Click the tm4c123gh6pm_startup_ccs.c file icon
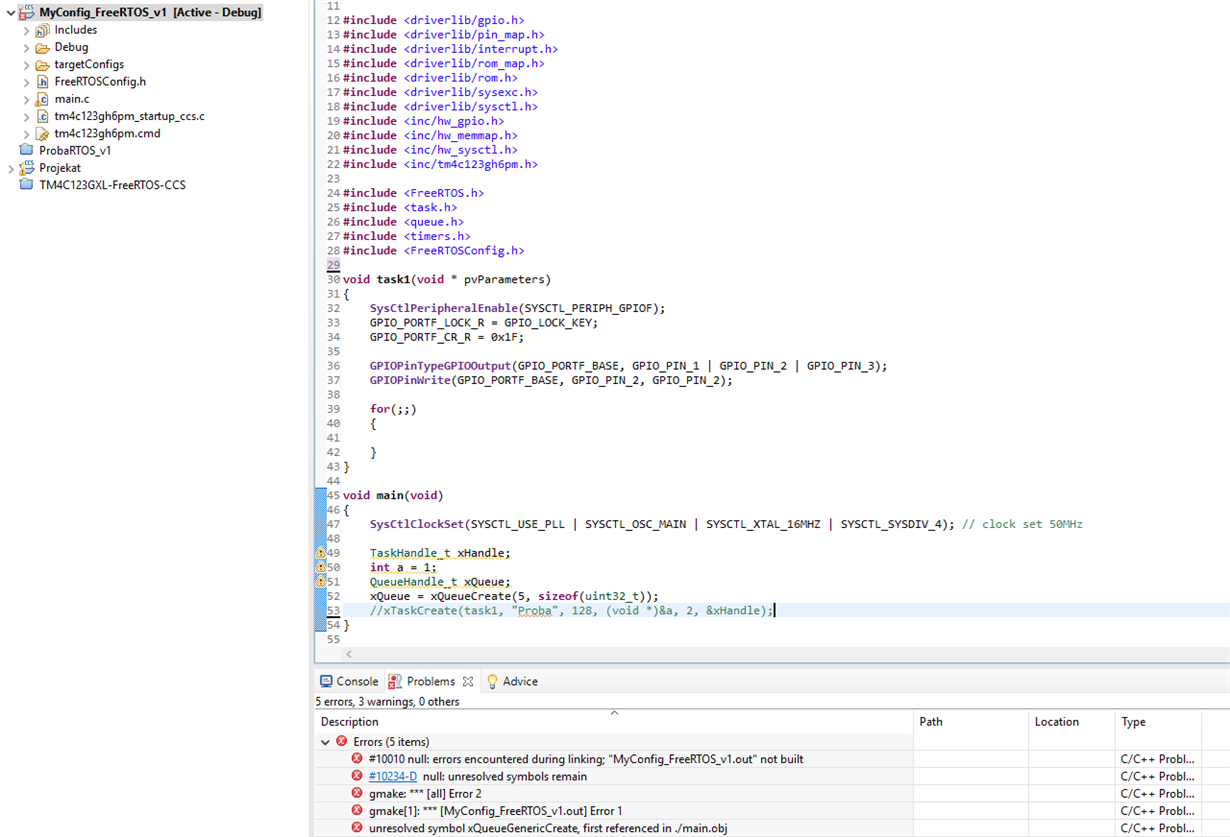 point(42,117)
